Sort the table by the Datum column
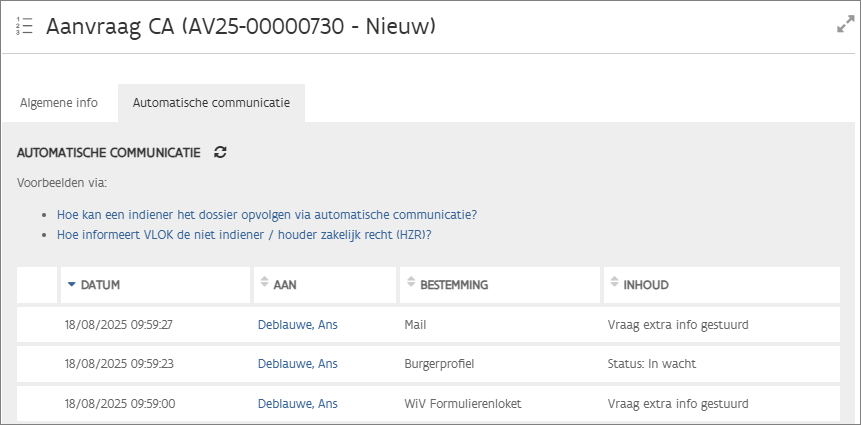Screen dimensions: 861x425 pos(100,285)
